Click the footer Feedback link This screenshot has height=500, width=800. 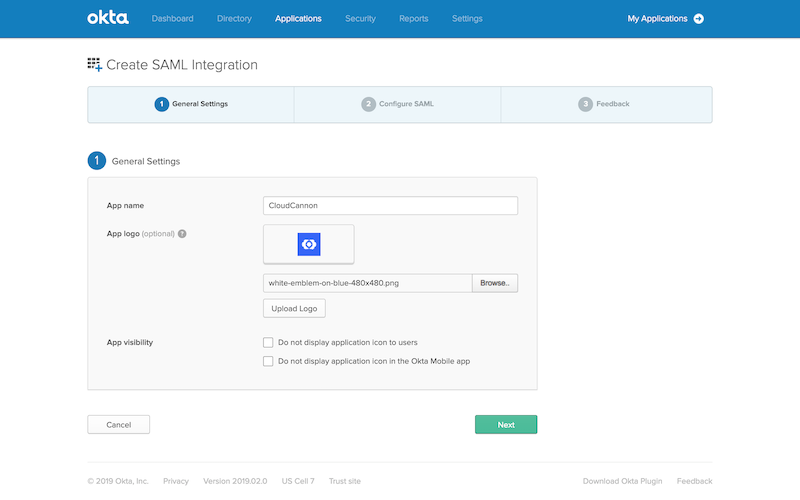click(x=694, y=481)
